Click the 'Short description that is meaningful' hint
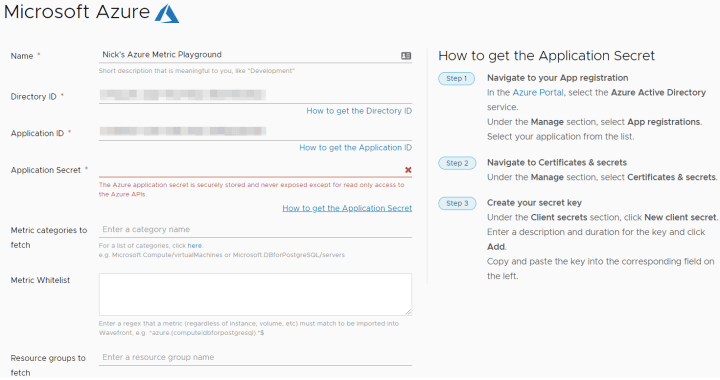720x380 pixels. [x=197, y=71]
